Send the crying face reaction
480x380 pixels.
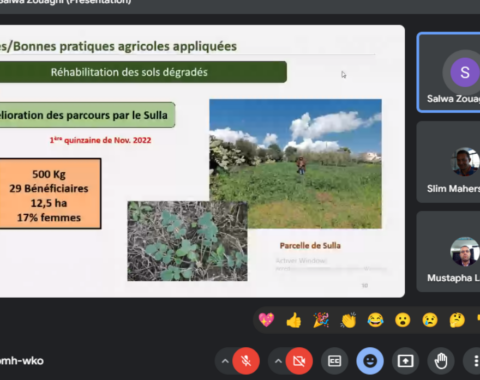pos(430,320)
